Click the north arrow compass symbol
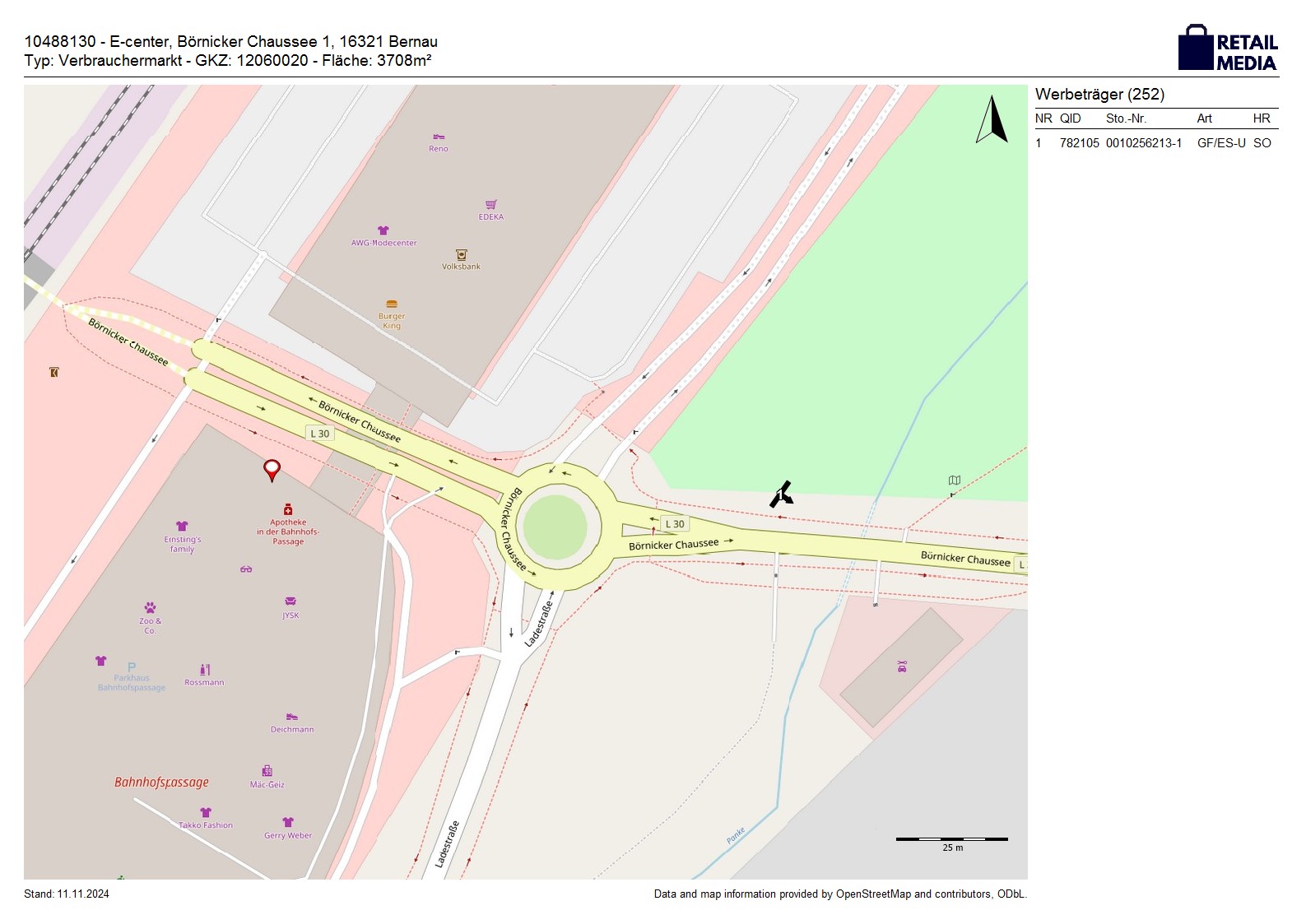The height and width of the screenshot is (924, 1306). (x=992, y=120)
